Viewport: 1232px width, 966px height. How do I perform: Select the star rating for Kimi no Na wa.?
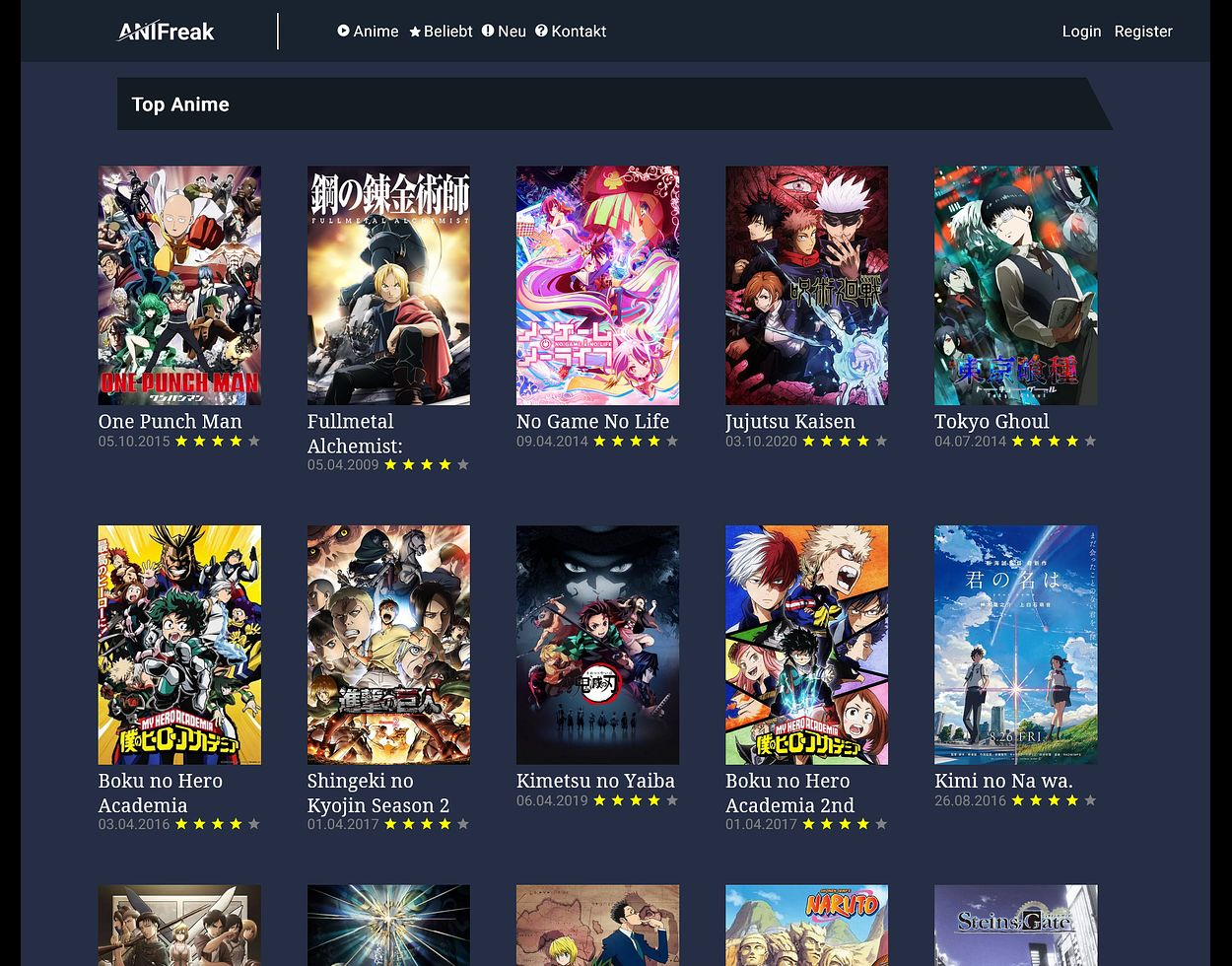[x=1054, y=800]
